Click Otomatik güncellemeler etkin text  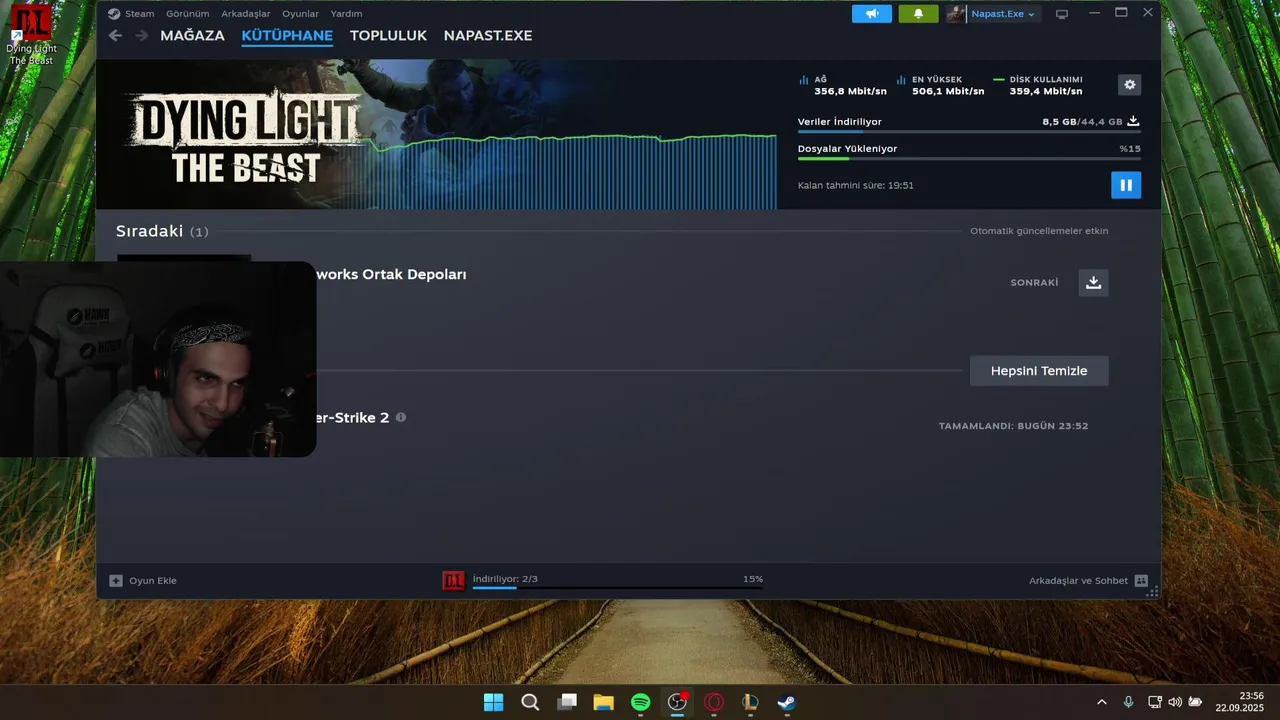pyautogui.click(x=1039, y=231)
